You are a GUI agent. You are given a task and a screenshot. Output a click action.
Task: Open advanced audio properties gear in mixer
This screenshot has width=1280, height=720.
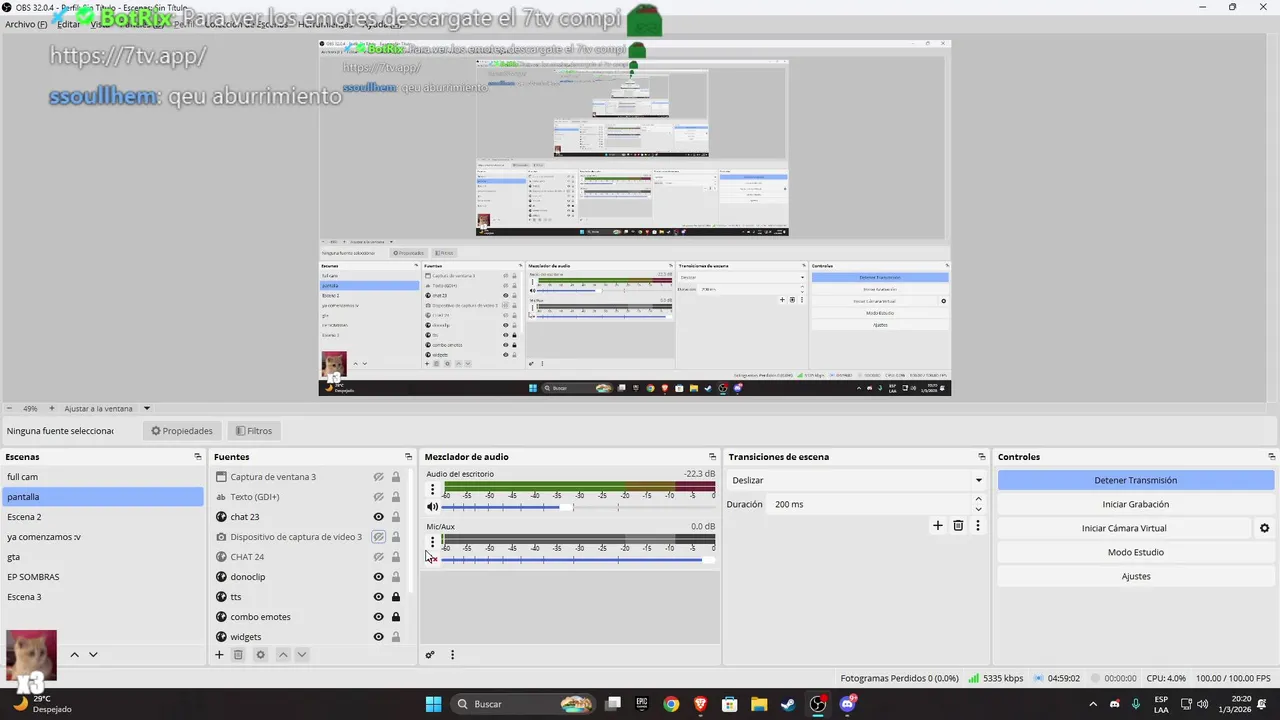430,655
